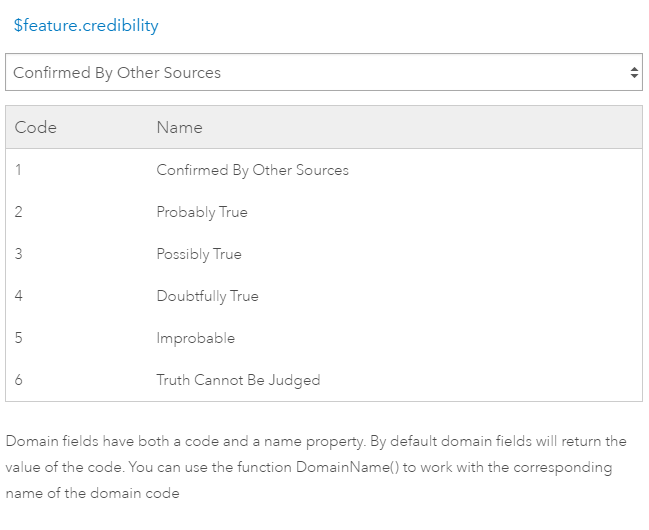Click code 4 in the table
The width and height of the screenshot is (649, 530).
tap(19, 296)
